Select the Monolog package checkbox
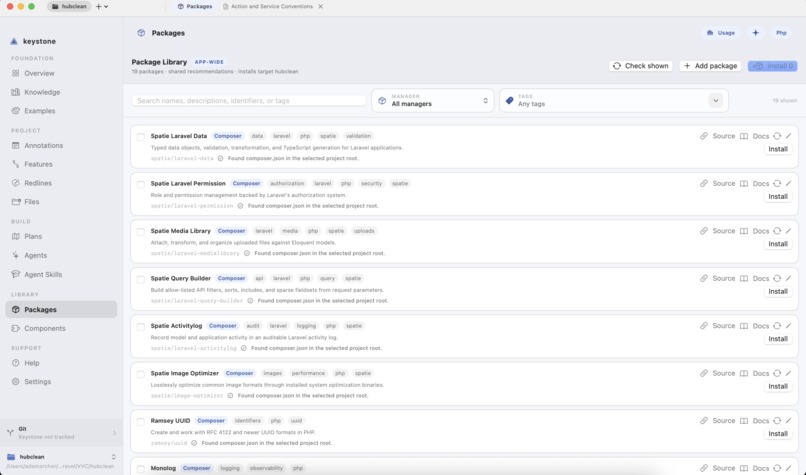806x475 pixels. [140, 469]
